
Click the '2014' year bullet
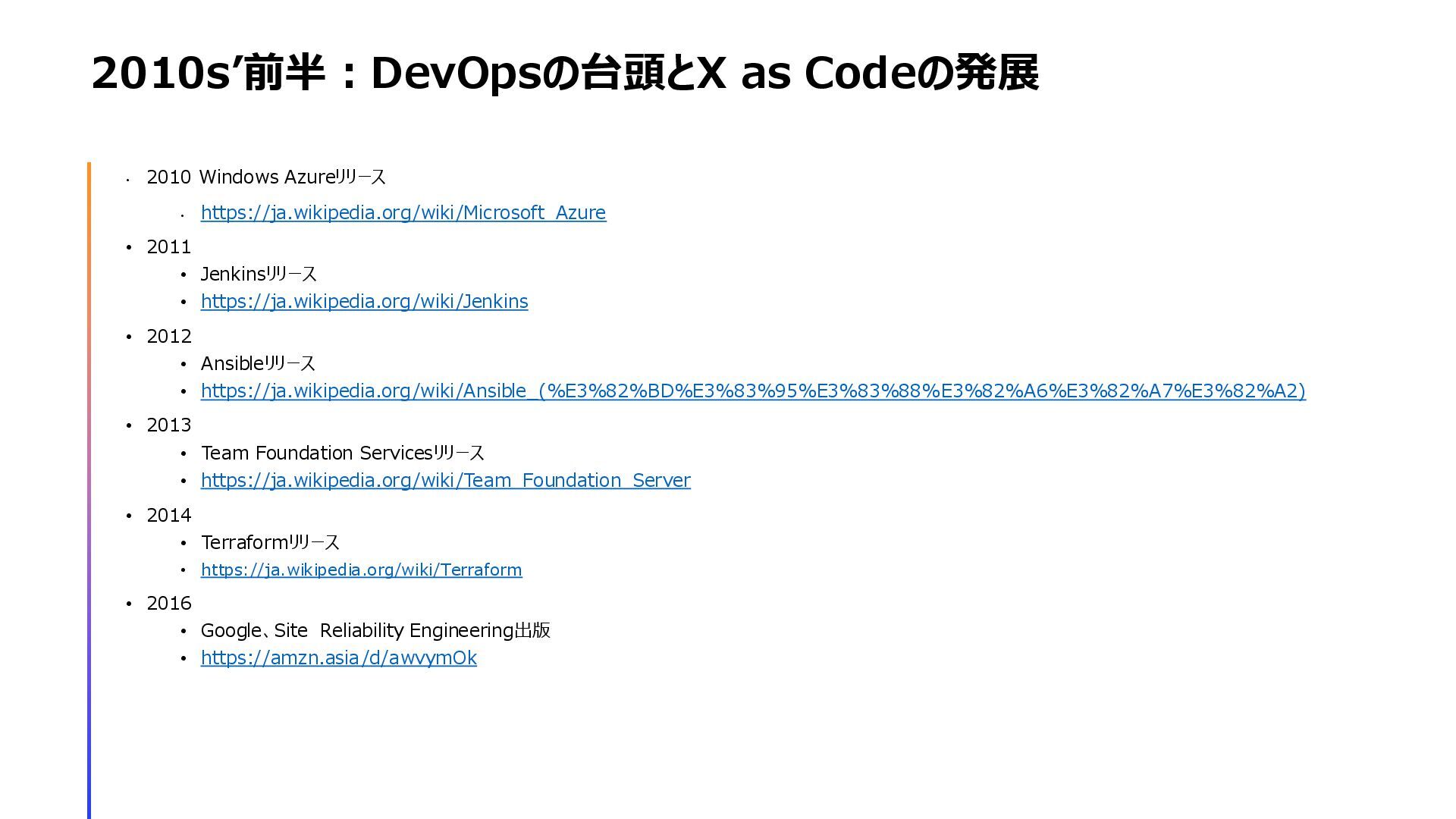coord(168,516)
